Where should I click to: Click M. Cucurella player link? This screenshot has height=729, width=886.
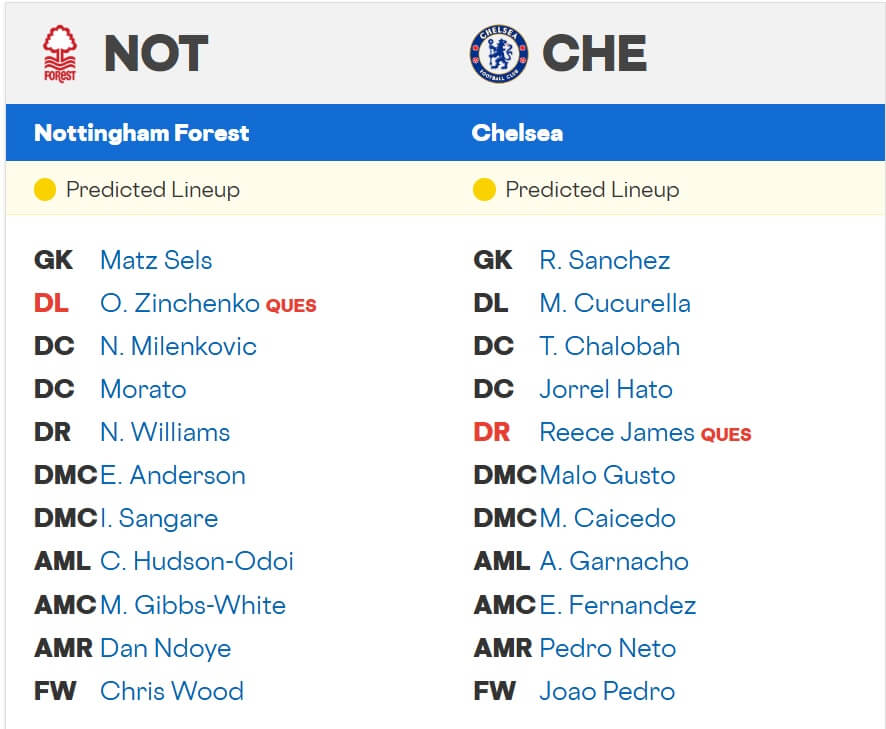click(614, 304)
